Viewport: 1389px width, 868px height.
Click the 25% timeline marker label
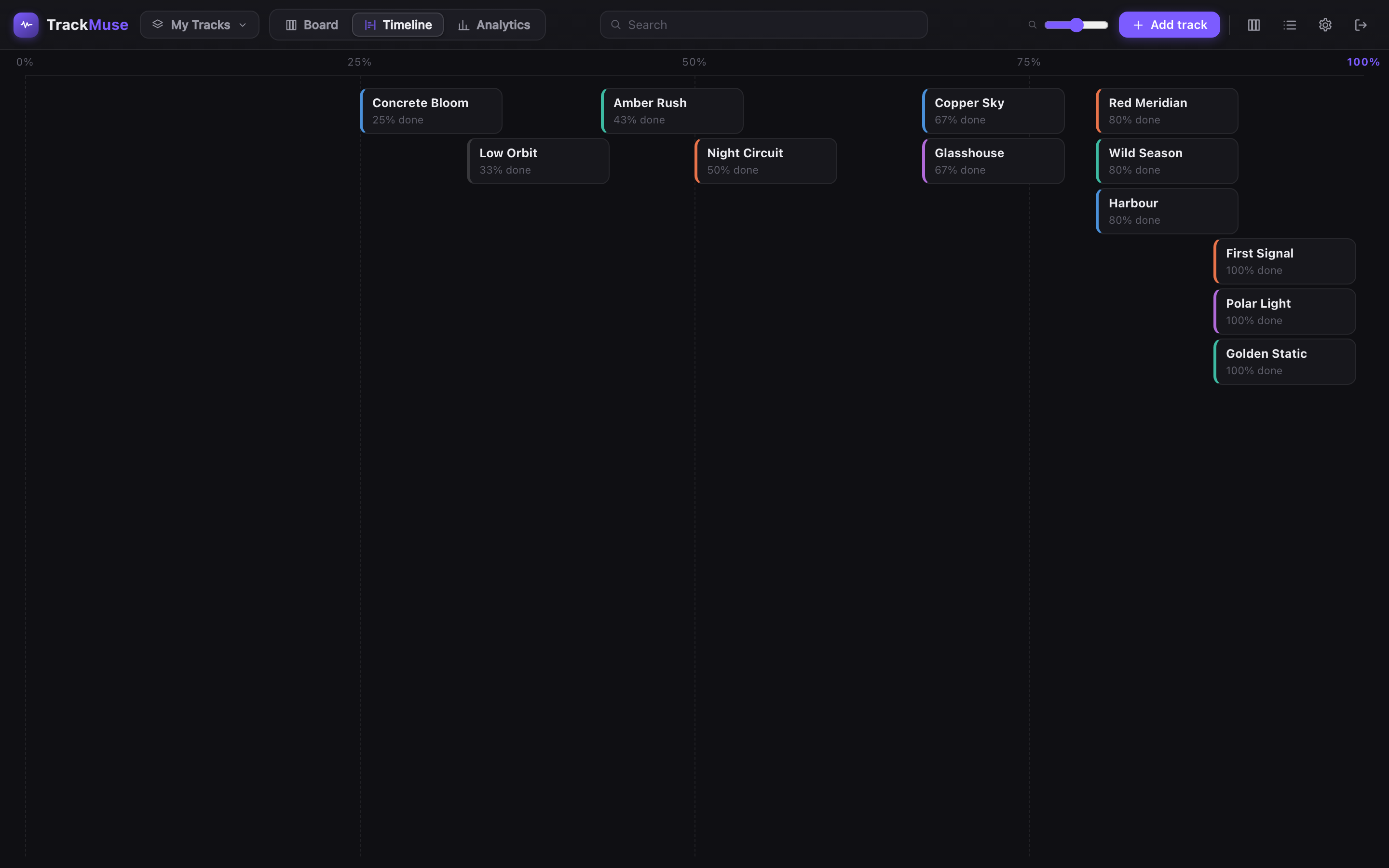(359, 62)
